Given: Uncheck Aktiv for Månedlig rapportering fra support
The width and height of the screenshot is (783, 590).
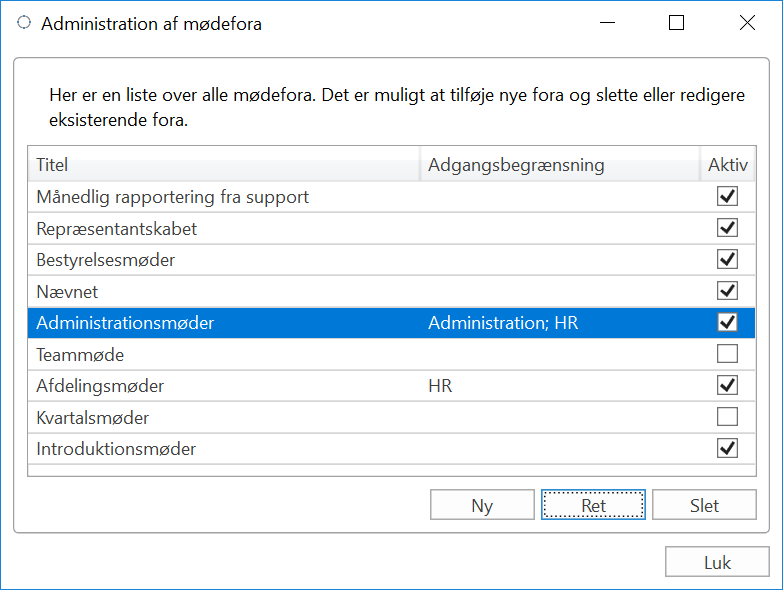Looking at the screenshot, I should (x=727, y=197).
